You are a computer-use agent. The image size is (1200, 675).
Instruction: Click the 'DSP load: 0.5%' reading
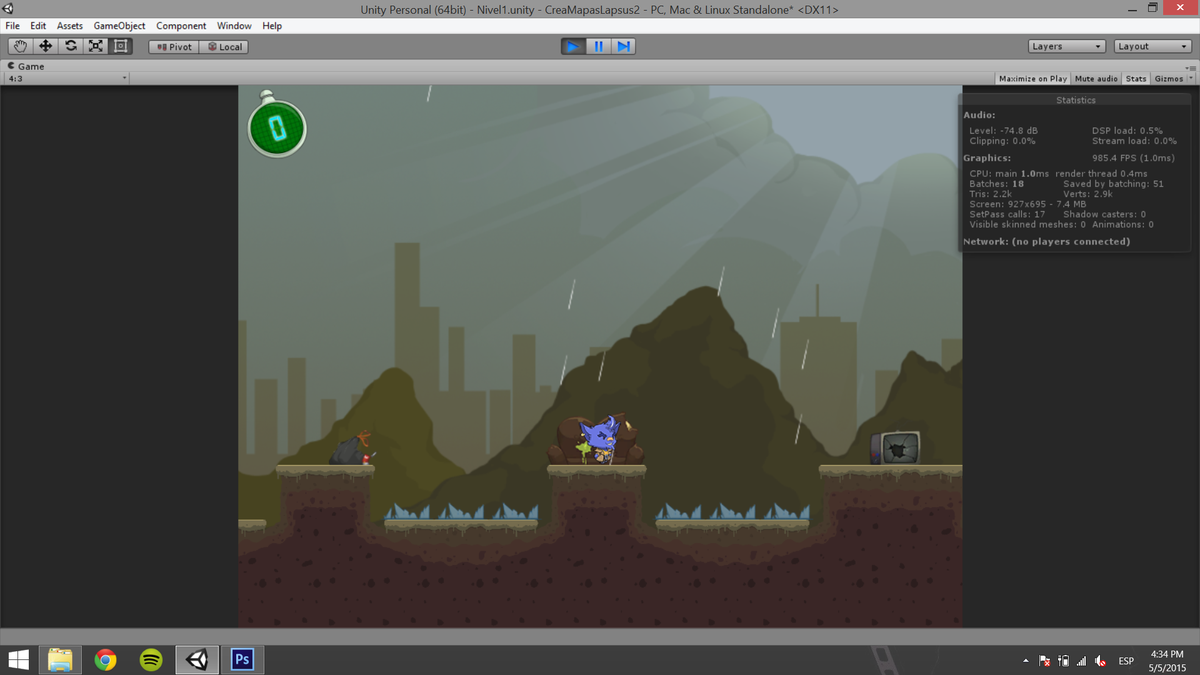pos(1127,131)
